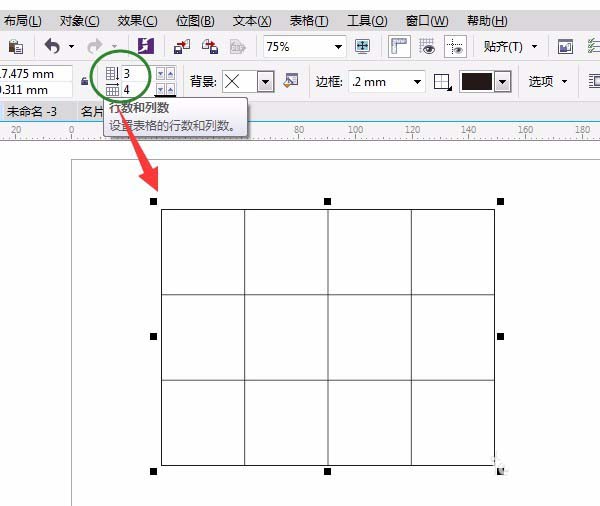Image resolution: width=600 pixels, height=506 pixels.
Task: Open the 表格(T) menu
Action: [309, 21]
